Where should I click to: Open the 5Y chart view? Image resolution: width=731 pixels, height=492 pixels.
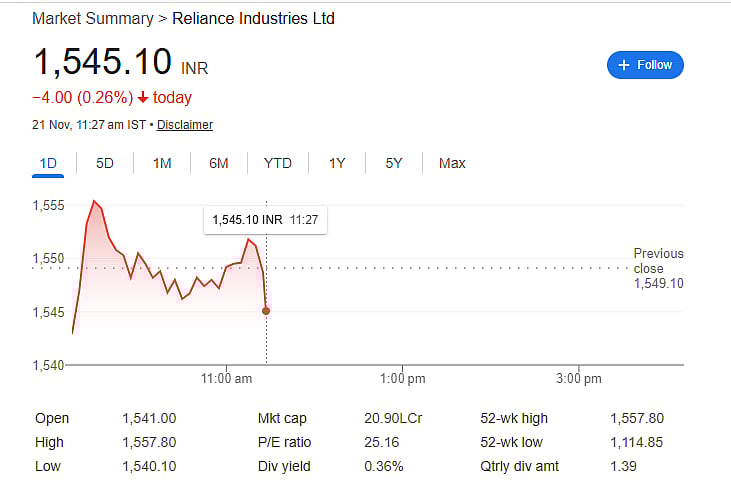394,163
